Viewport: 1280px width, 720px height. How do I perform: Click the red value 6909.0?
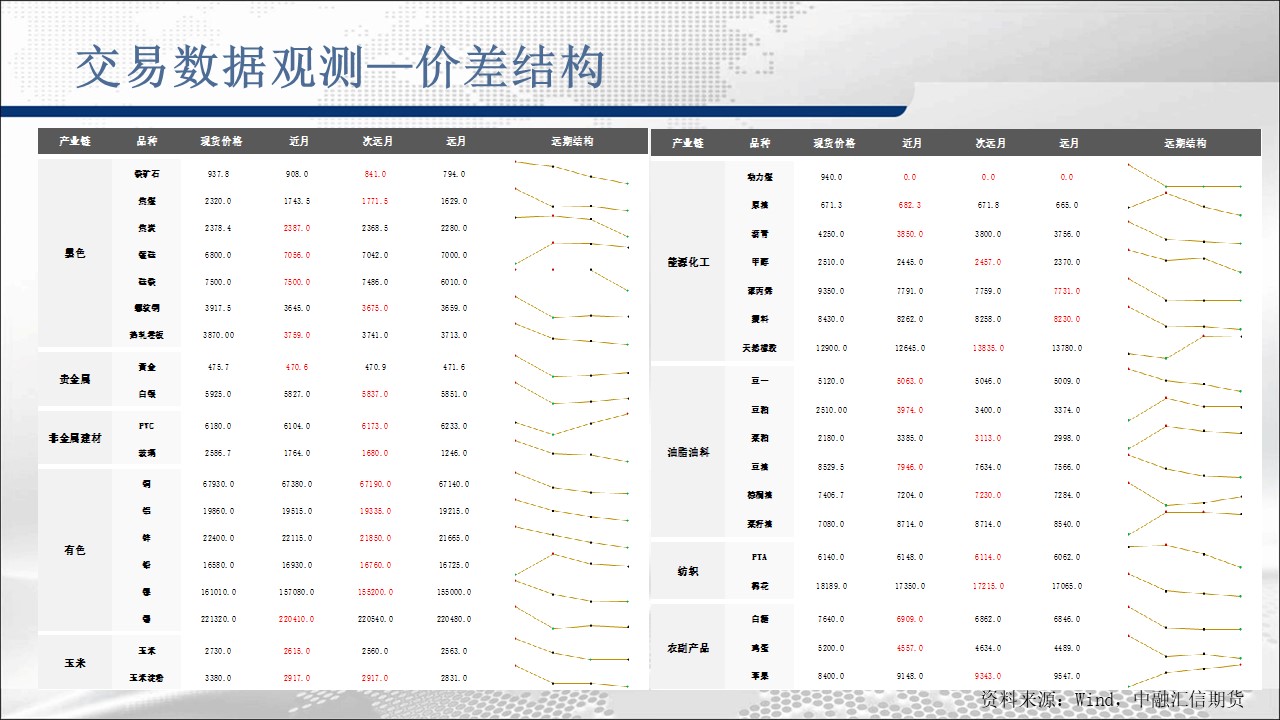point(911,619)
